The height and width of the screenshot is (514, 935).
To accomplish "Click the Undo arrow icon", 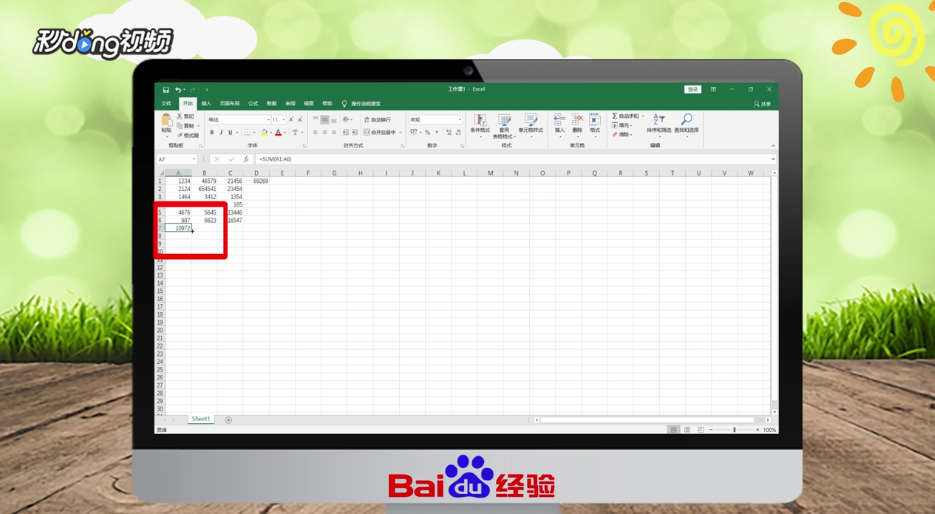I will point(177,90).
